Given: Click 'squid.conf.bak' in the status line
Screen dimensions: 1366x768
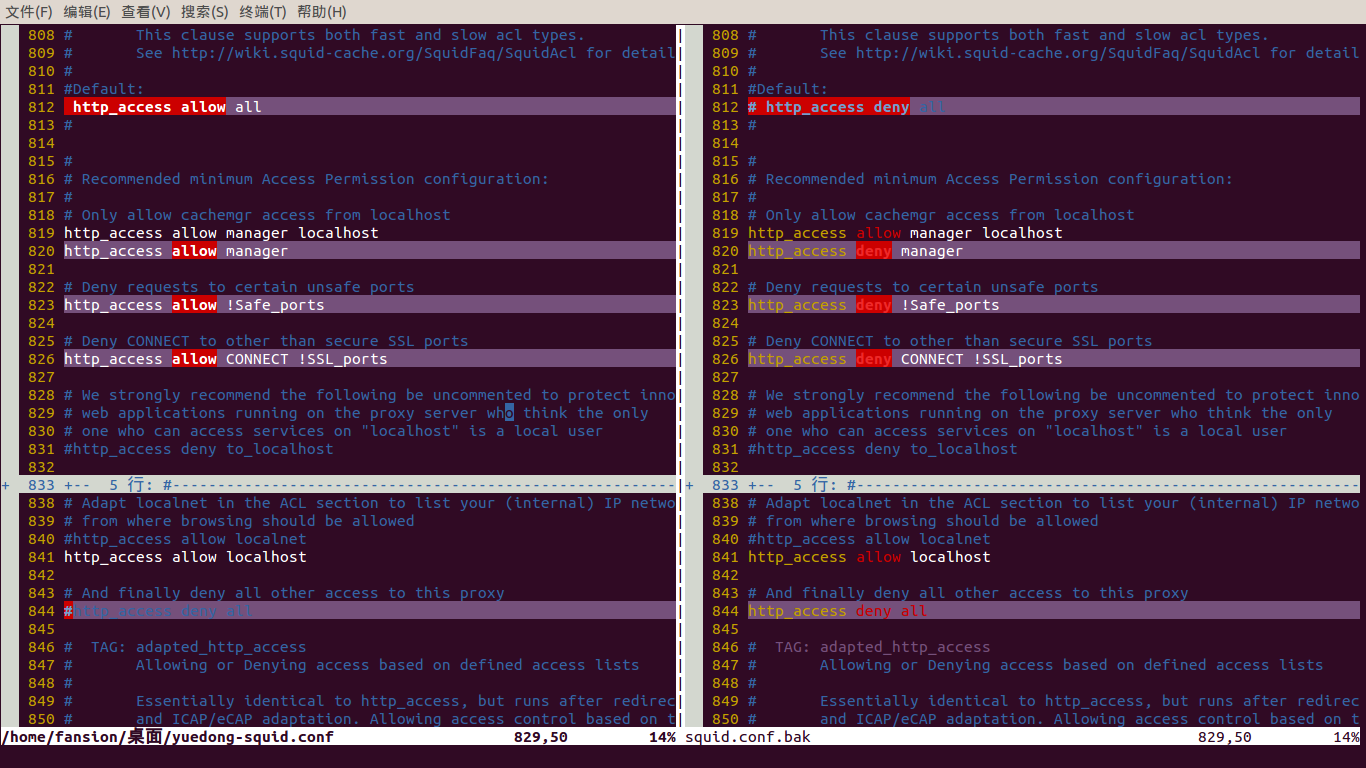Looking at the screenshot, I should 748,737.
